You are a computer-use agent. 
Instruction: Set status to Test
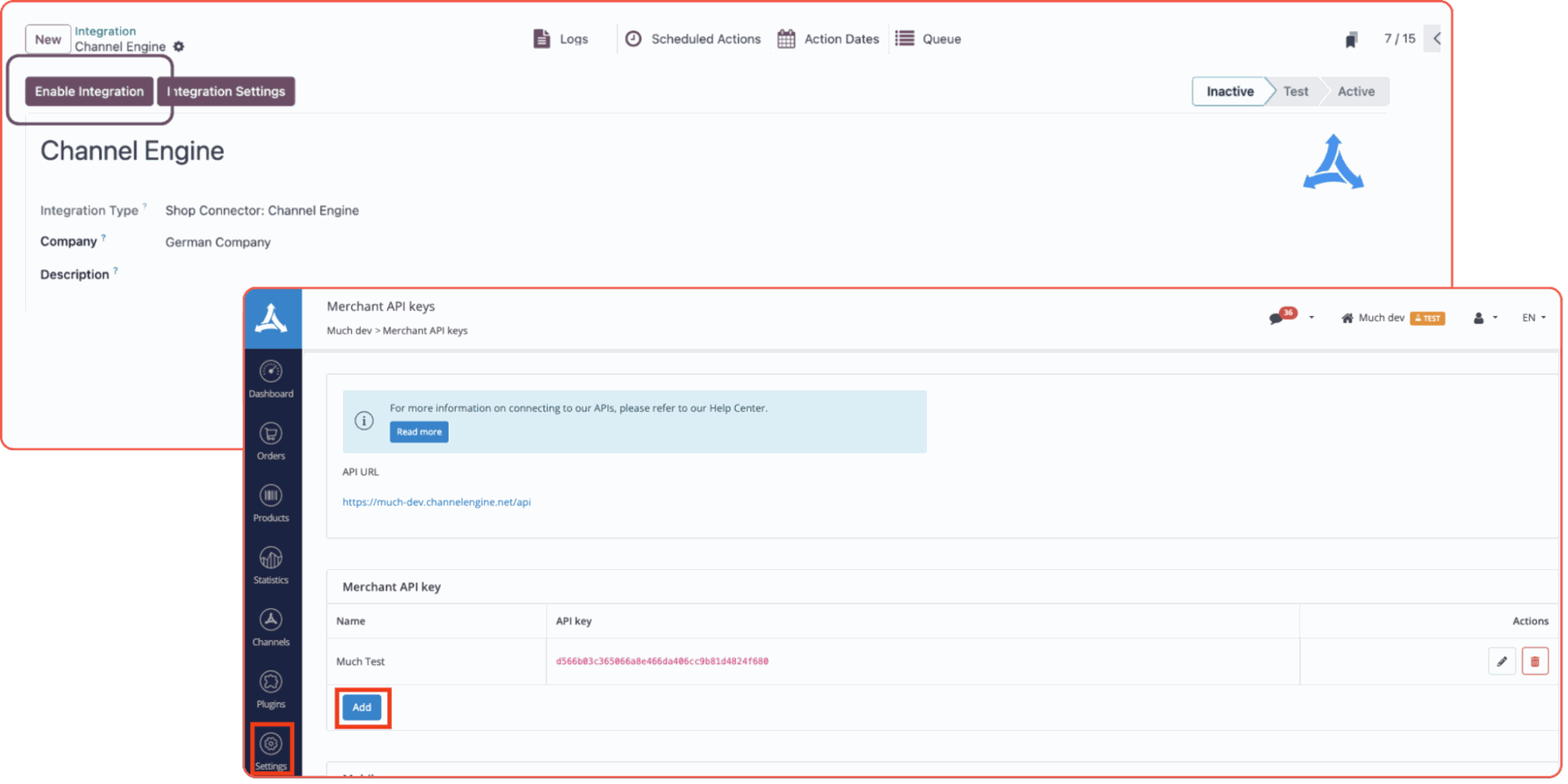1295,91
